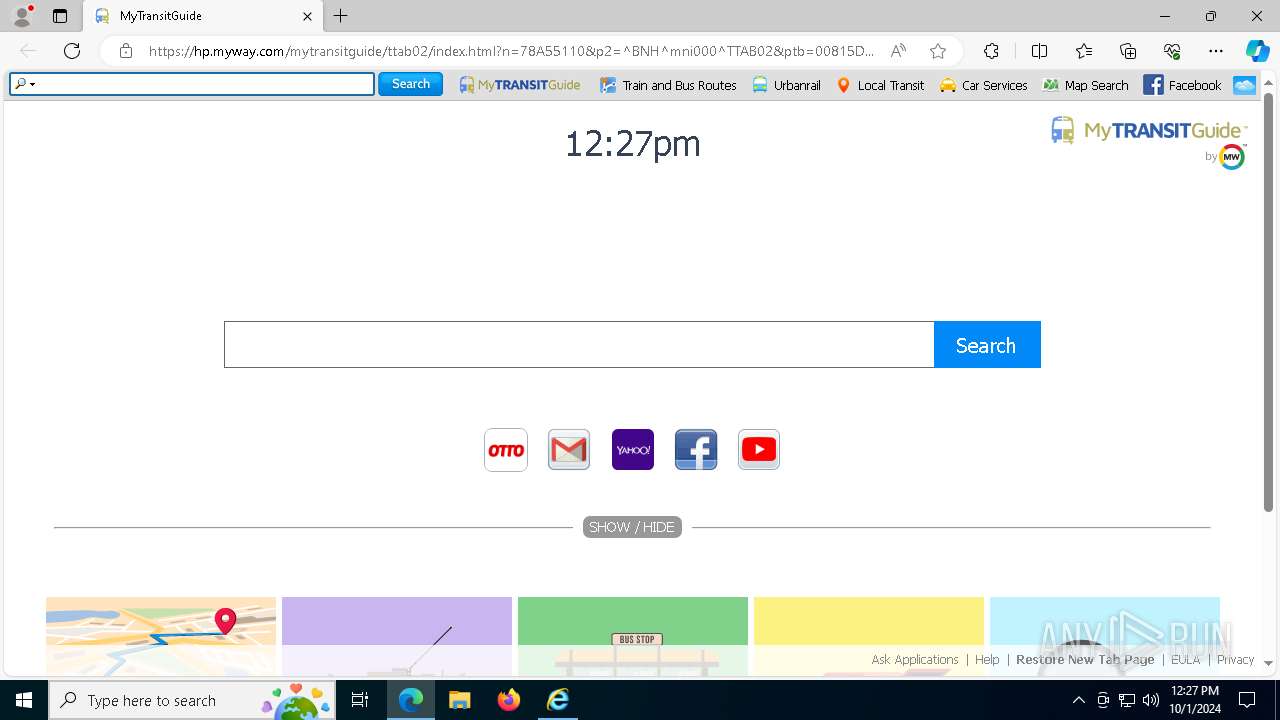Open the Settings and more menu
Image resolution: width=1280 pixels, height=720 pixels.
[1216, 51]
